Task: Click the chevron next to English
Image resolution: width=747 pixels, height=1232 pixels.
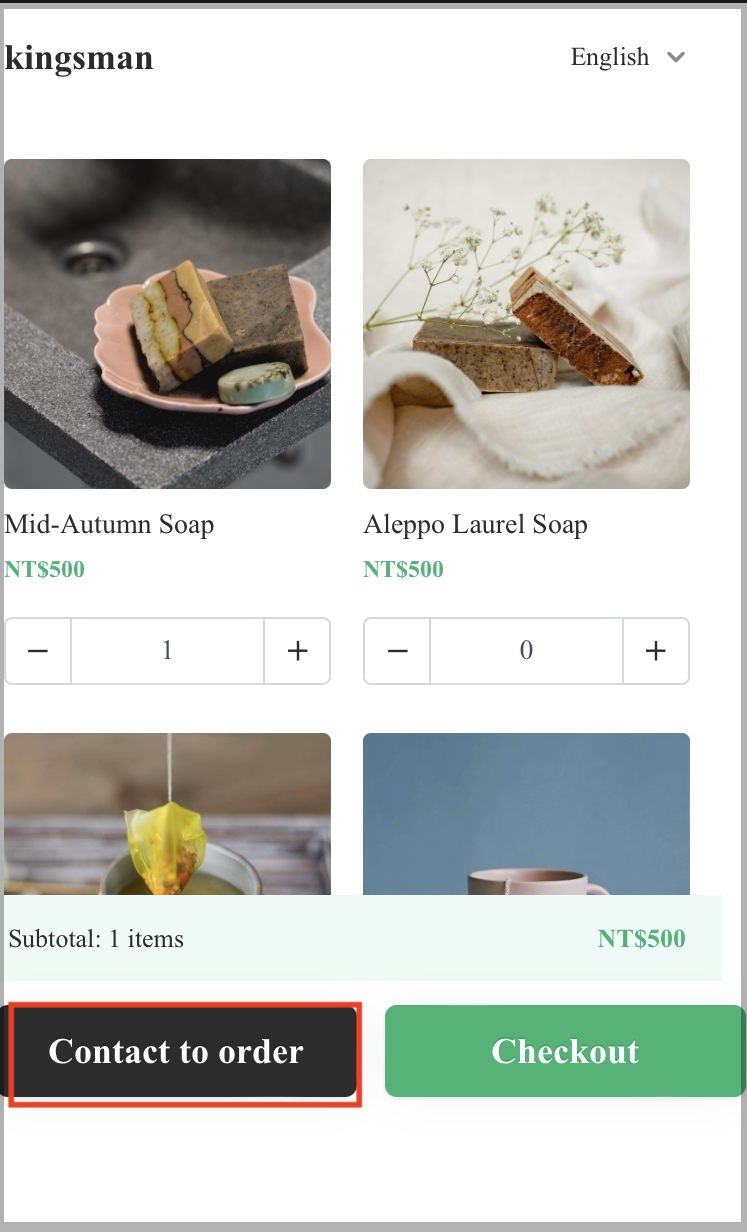Action: 676,57
